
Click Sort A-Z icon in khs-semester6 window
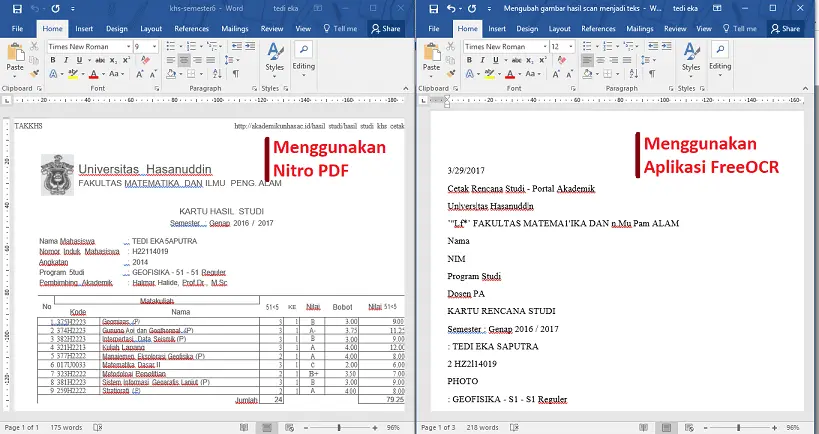(x=217, y=74)
